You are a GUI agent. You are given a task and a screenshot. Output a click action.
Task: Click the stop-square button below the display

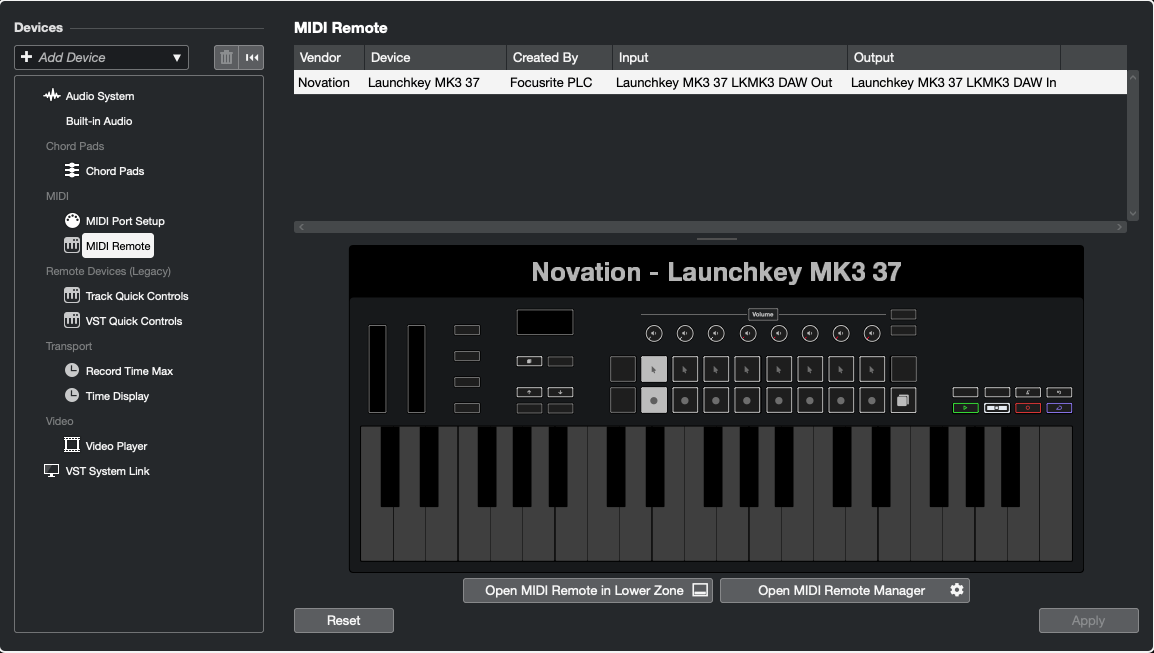point(529,361)
